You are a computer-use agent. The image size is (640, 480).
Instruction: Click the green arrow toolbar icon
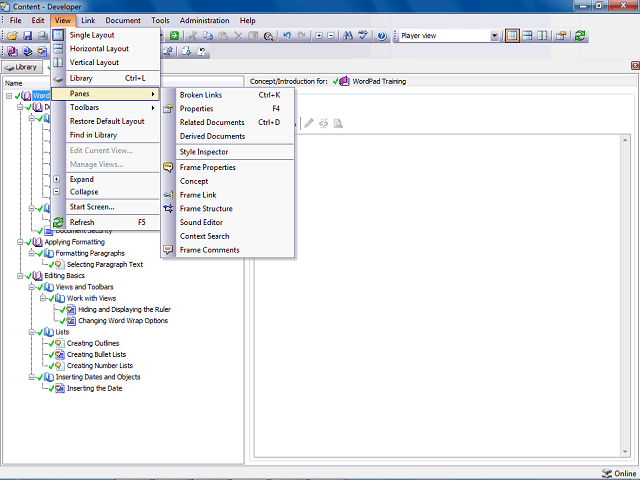(x=174, y=36)
